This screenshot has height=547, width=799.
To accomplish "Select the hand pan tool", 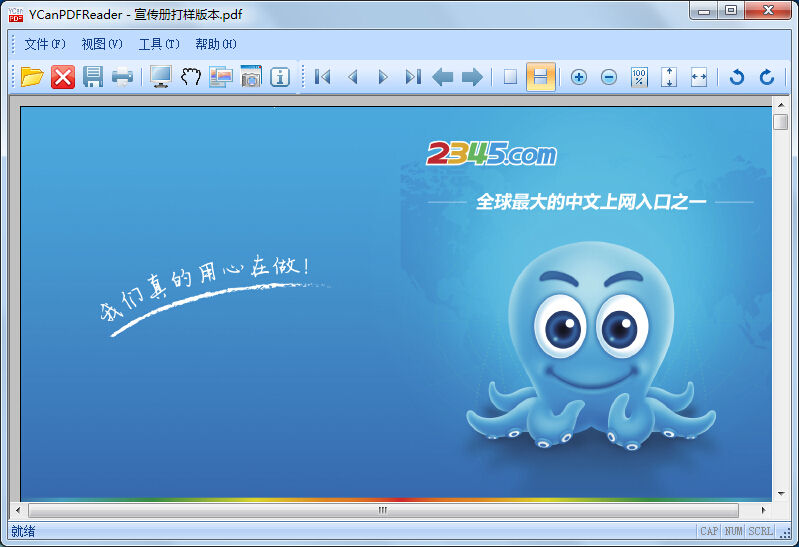I will click(x=191, y=77).
